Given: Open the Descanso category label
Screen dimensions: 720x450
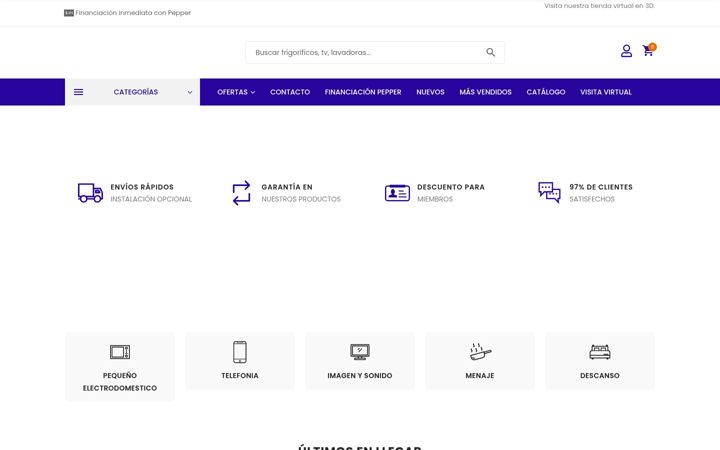Looking at the screenshot, I should coord(600,375).
